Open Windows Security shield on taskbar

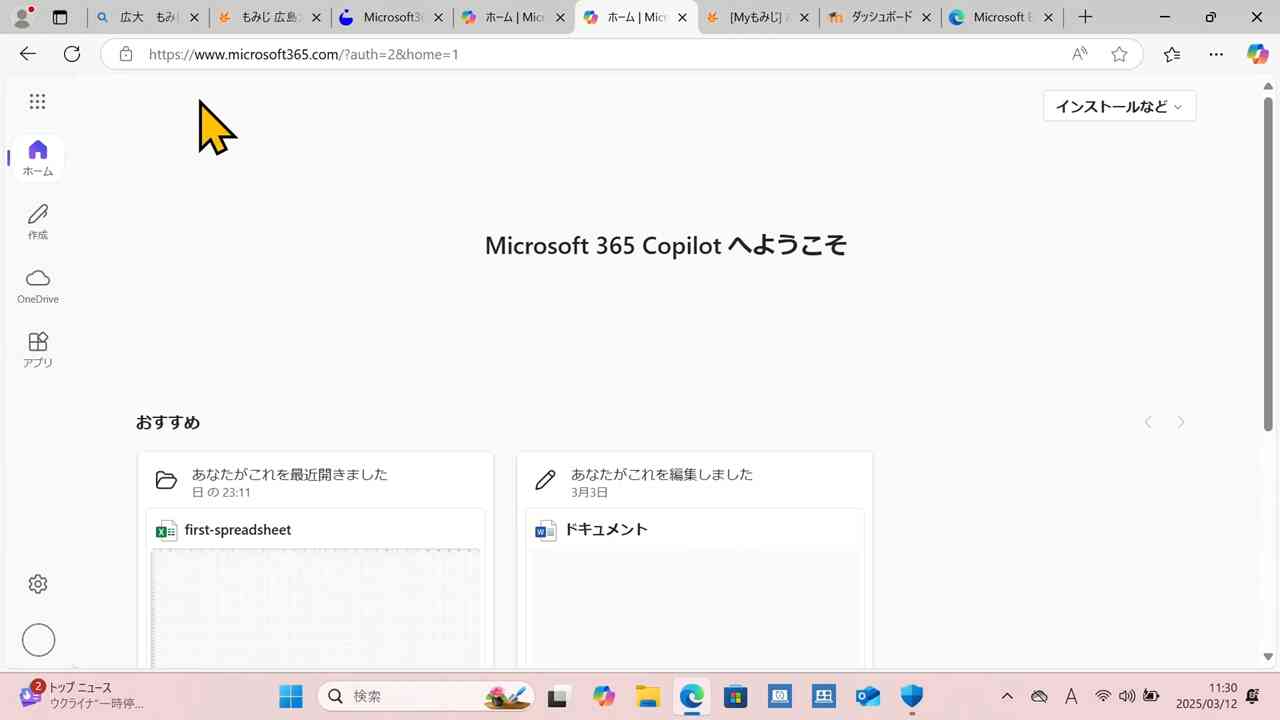(911, 696)
